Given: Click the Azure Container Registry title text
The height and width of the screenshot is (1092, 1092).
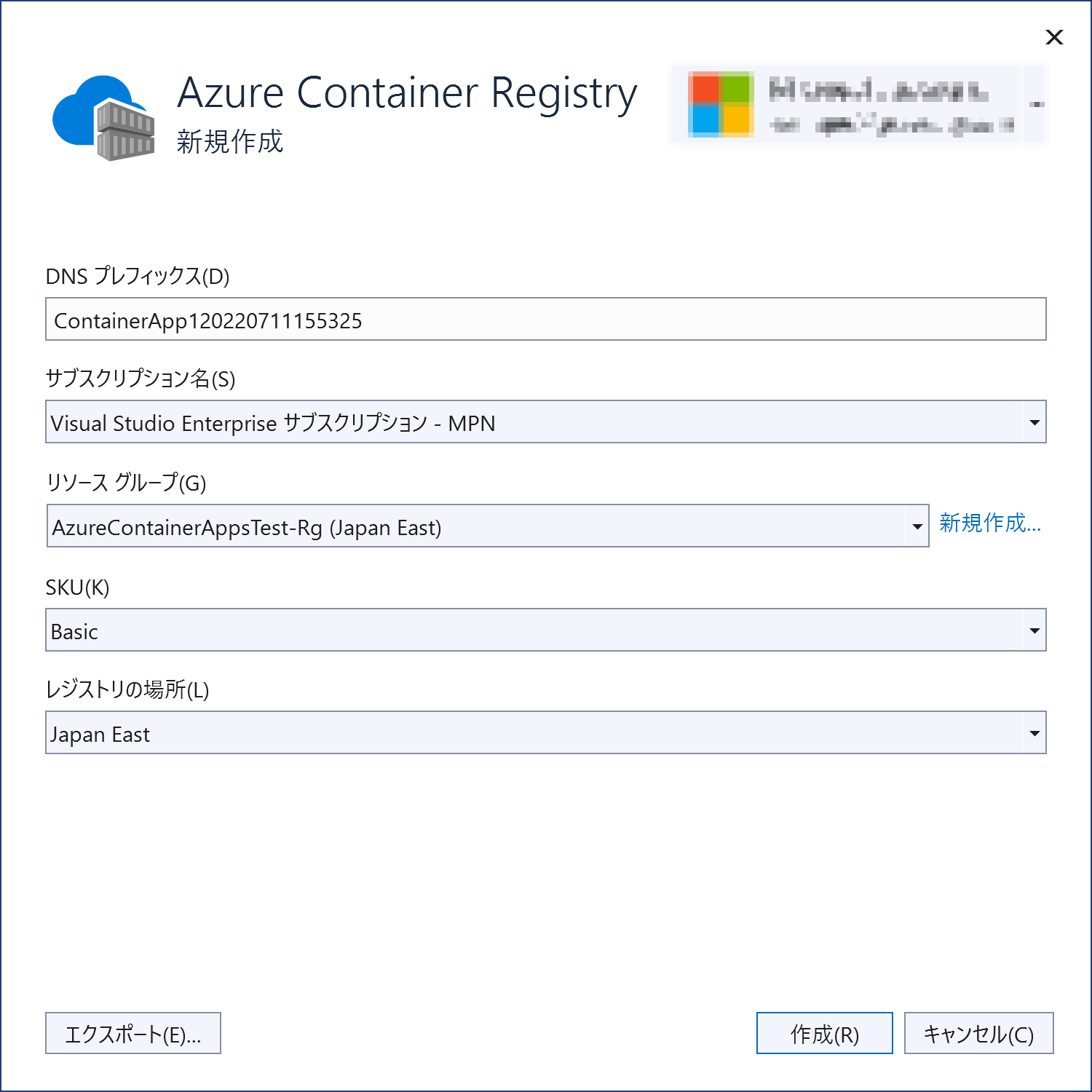Looking at the screenshot, I should click(408, 93).
